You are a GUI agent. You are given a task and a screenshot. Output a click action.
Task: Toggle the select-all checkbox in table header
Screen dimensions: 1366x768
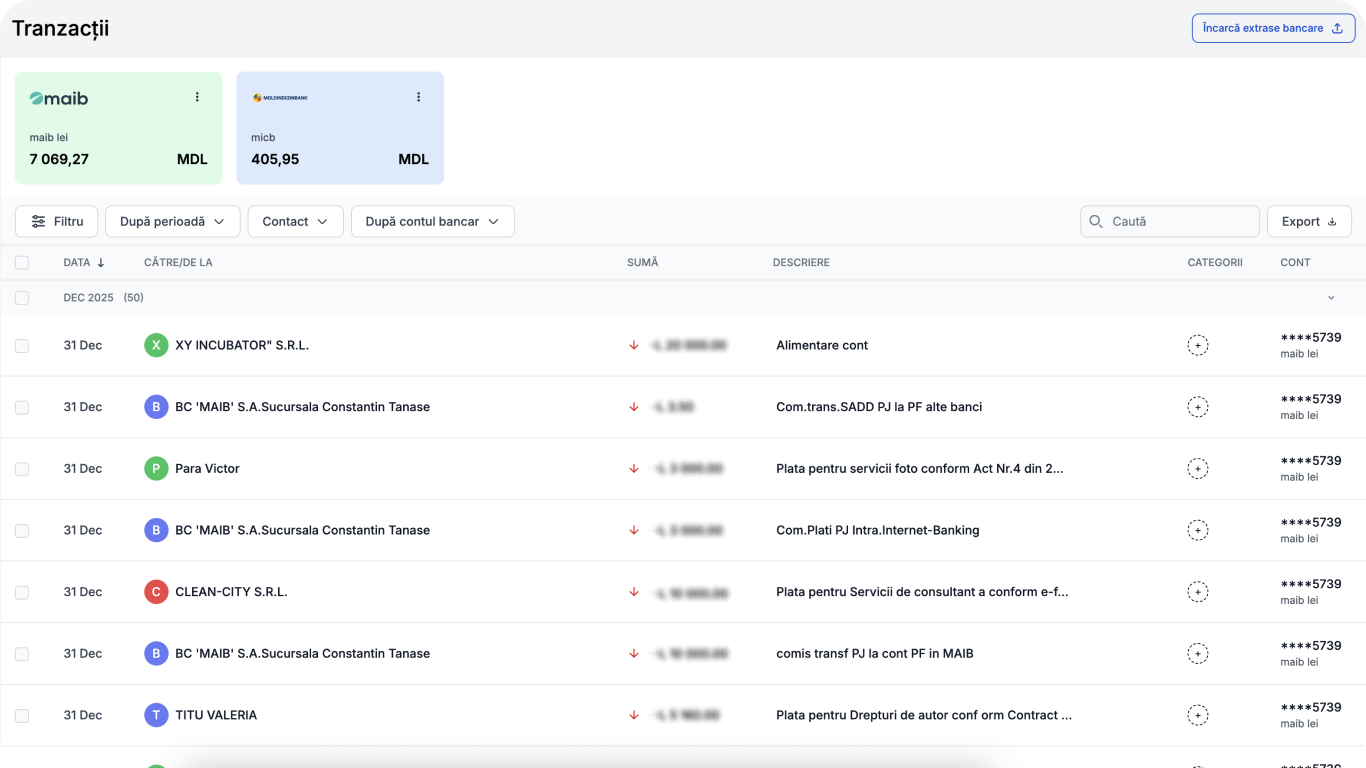tap(22, 263)
